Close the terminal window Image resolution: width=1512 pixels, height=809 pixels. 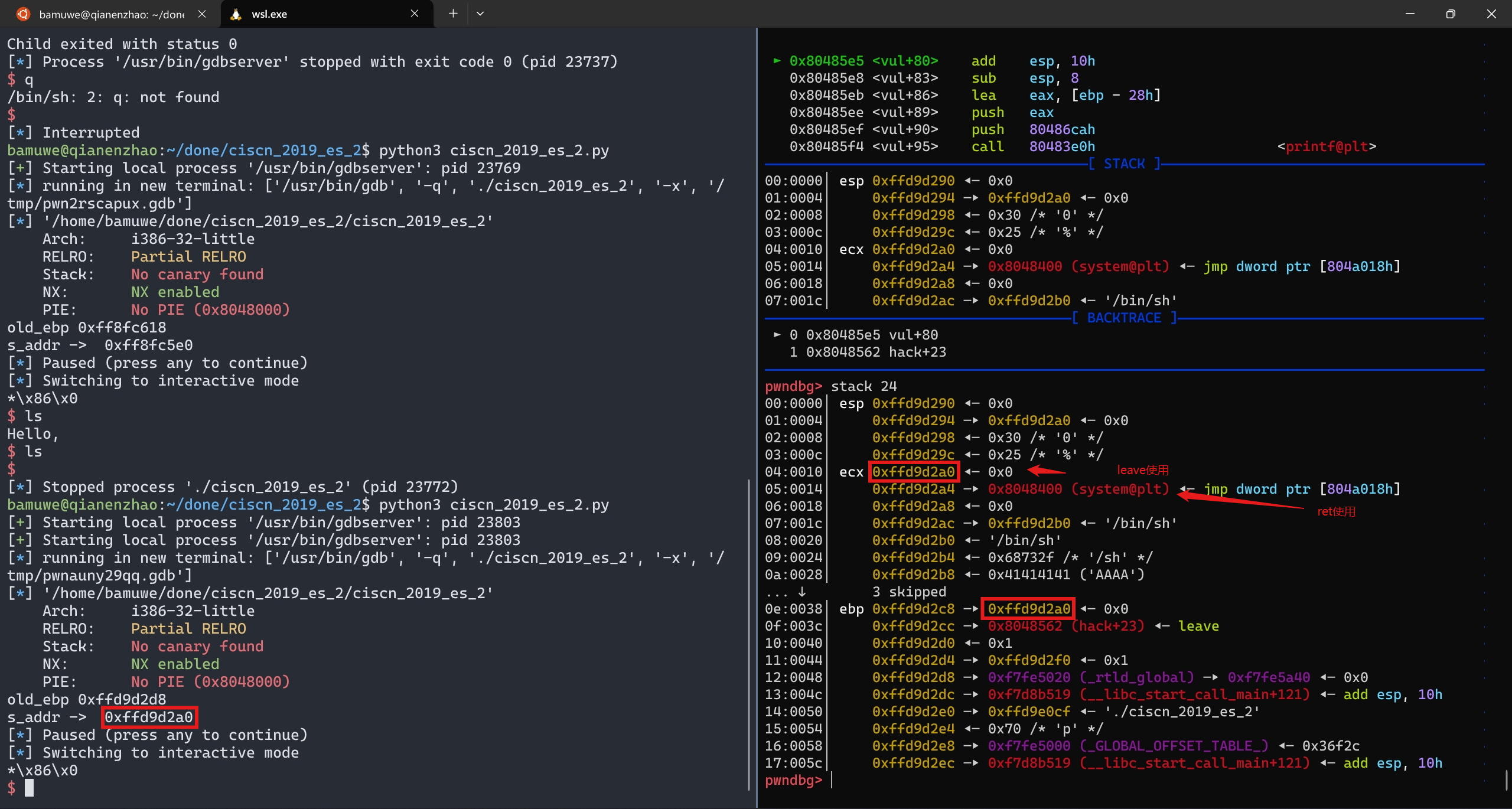[x=1491, y=14]
